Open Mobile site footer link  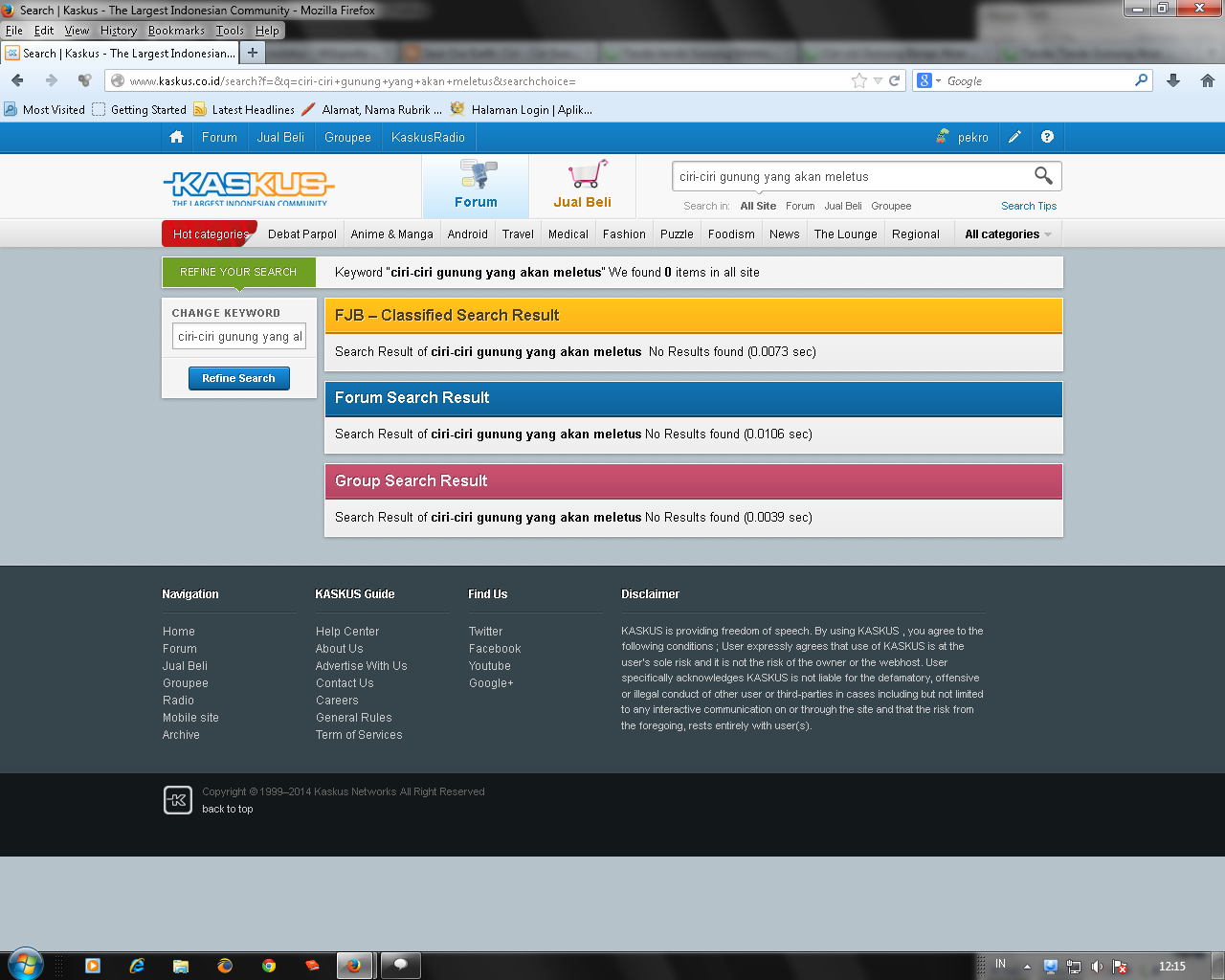[x=190, y=718]
